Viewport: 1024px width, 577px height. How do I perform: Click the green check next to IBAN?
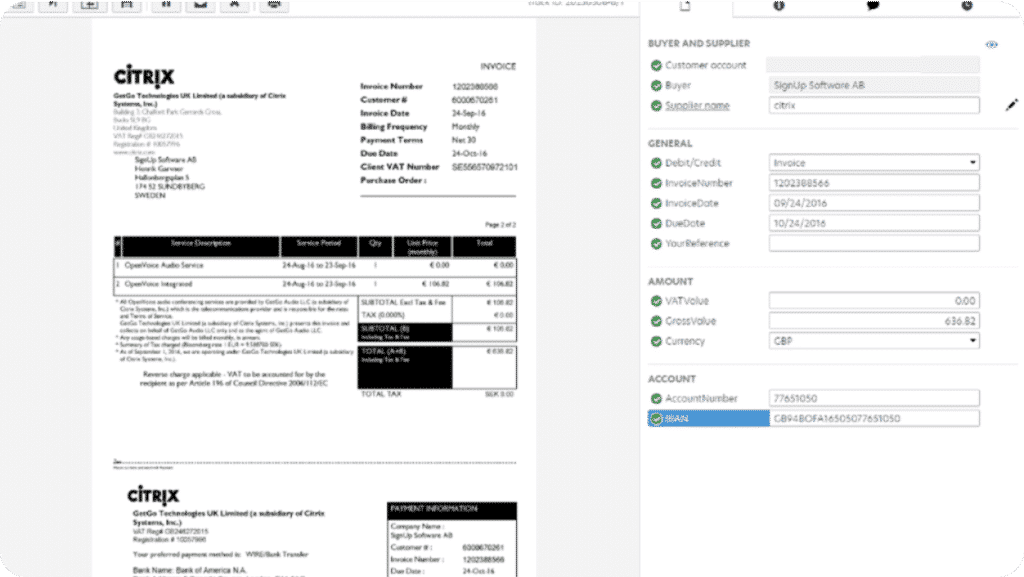coord(656,418)
